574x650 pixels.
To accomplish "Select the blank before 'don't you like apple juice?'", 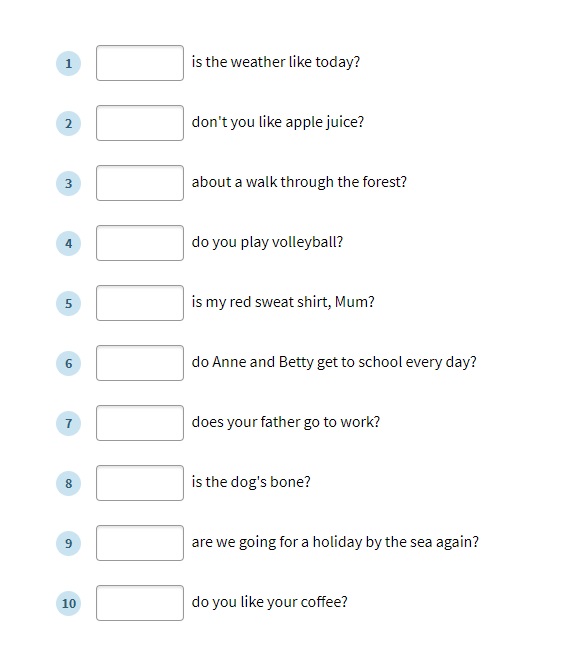I will (140, 123).
